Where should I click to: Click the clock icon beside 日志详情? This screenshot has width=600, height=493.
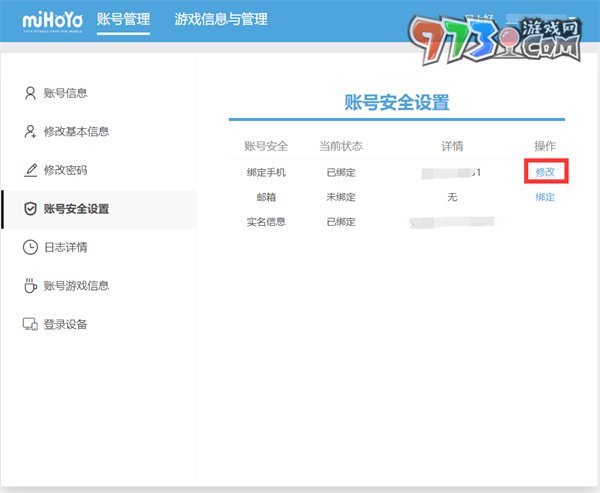30,247
